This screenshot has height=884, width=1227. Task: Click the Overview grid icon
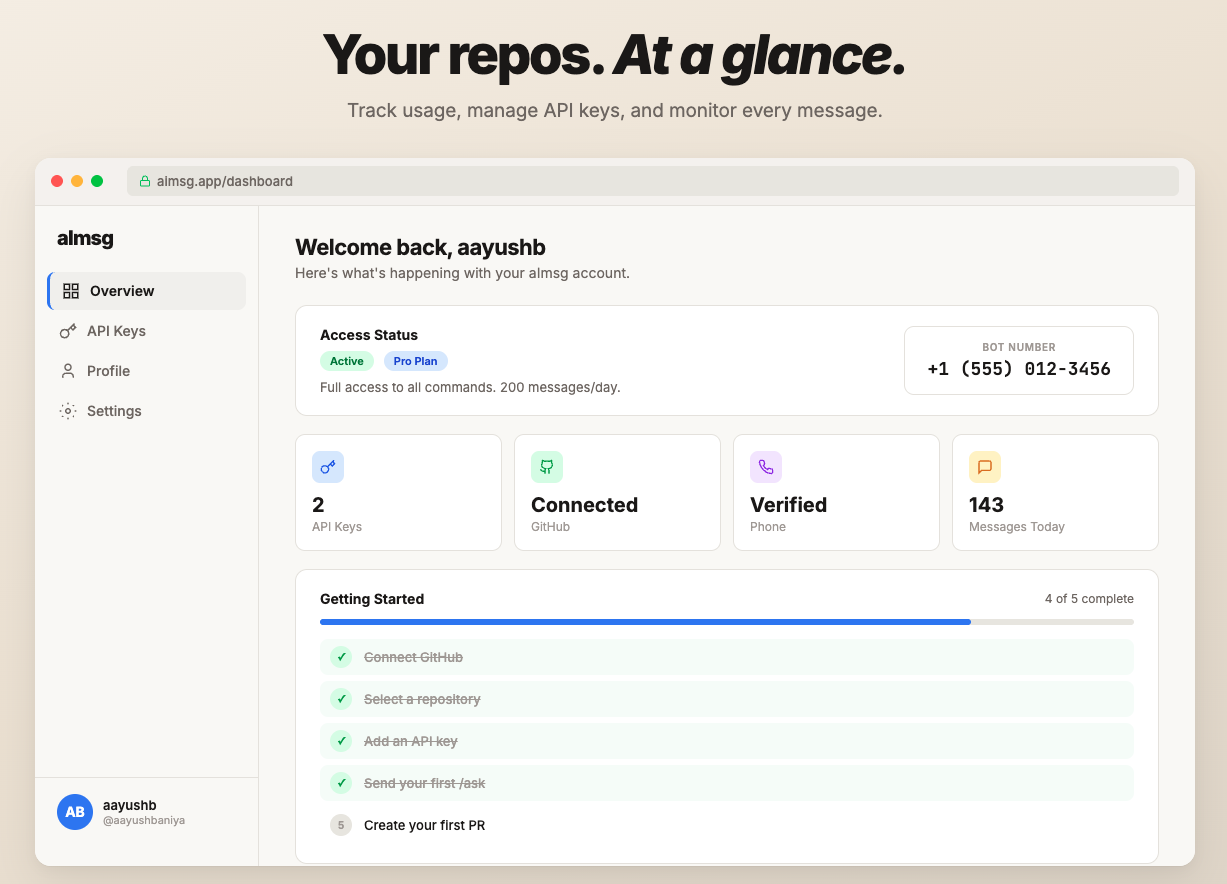pyautogui.click(x=71, y=291)
